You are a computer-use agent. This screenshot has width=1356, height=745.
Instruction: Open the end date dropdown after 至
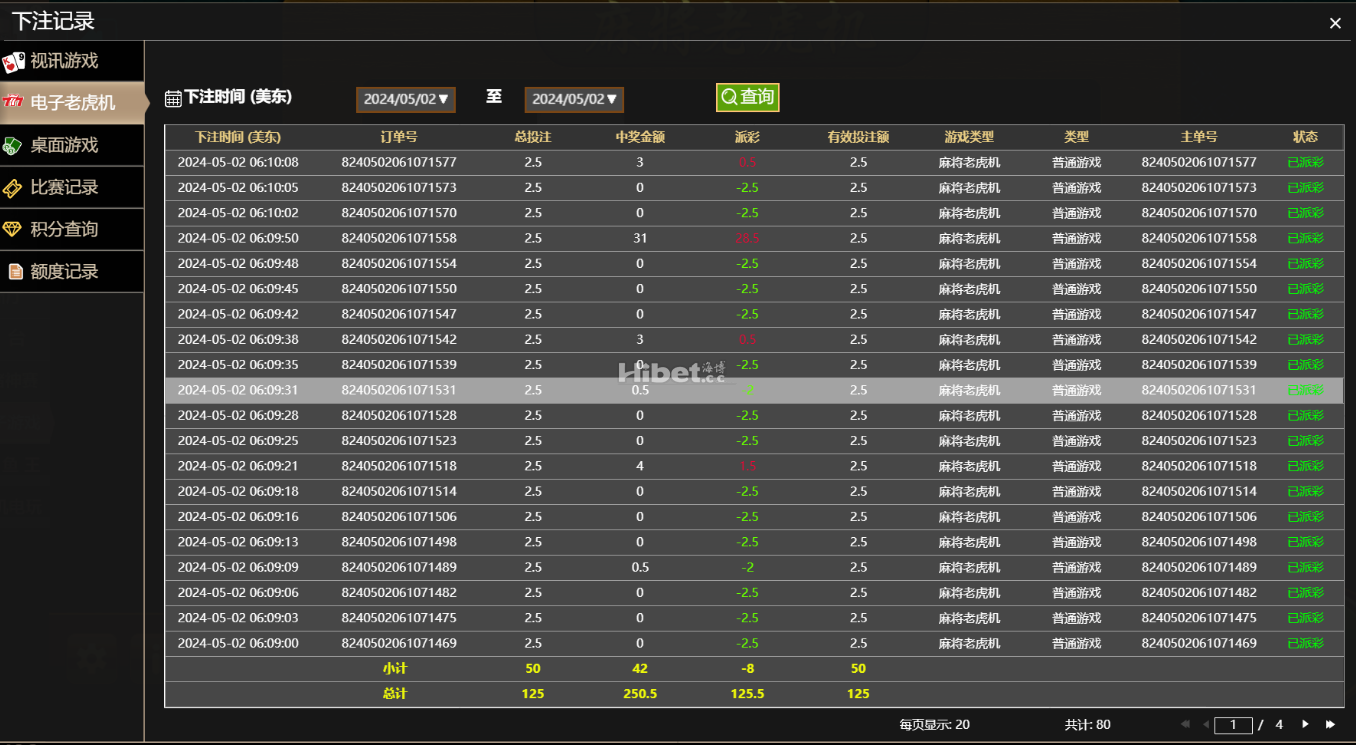point(574,99)
